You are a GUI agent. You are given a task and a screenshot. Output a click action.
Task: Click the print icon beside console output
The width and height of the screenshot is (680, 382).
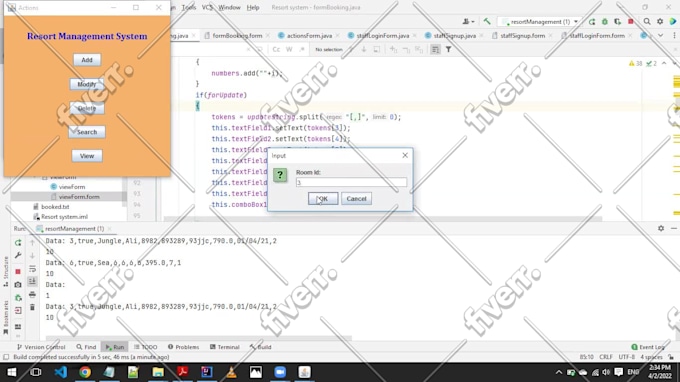[33, 295]
